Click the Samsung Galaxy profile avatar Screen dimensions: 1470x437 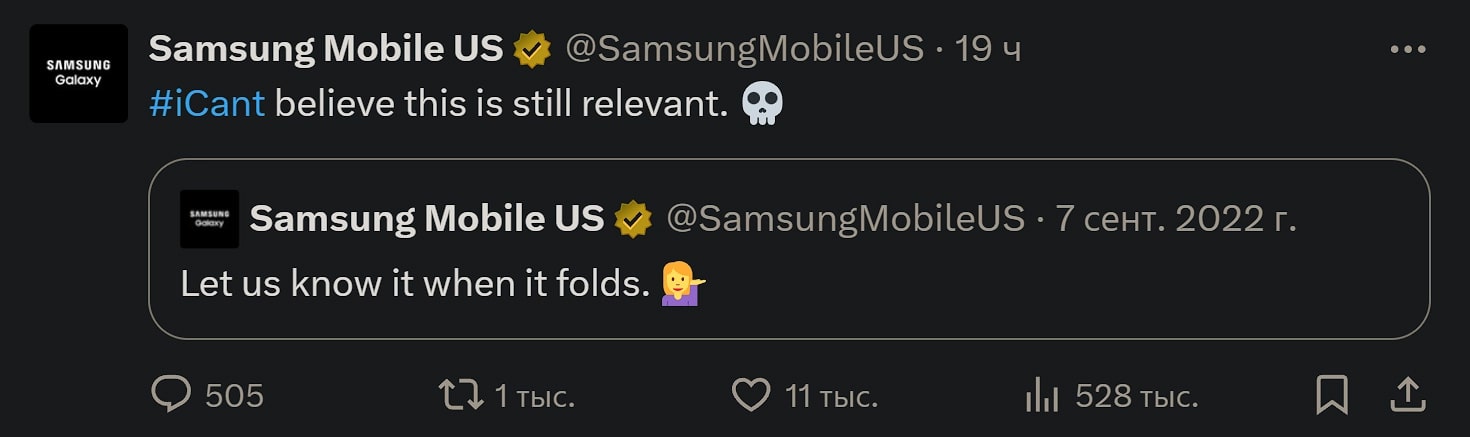click(x=78, y=74)
